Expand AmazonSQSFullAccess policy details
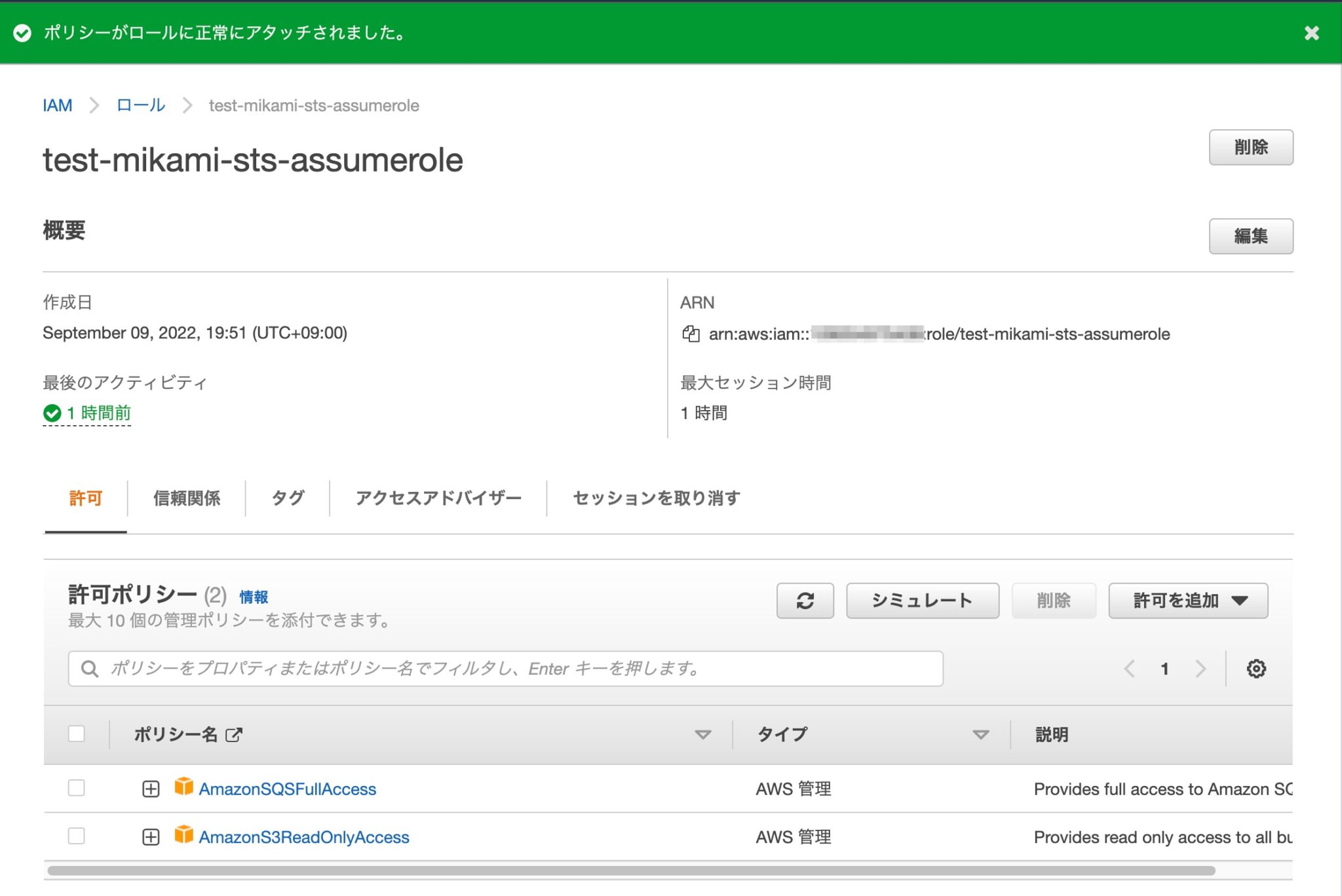 coord(151,789)
